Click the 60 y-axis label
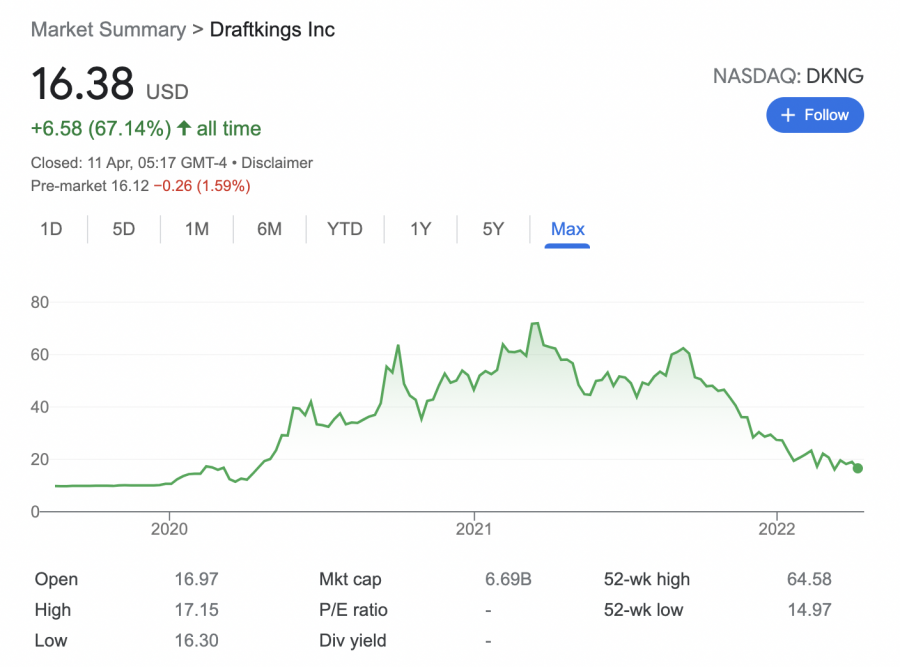This screenshot has width=900, height=667. (40, 355)
